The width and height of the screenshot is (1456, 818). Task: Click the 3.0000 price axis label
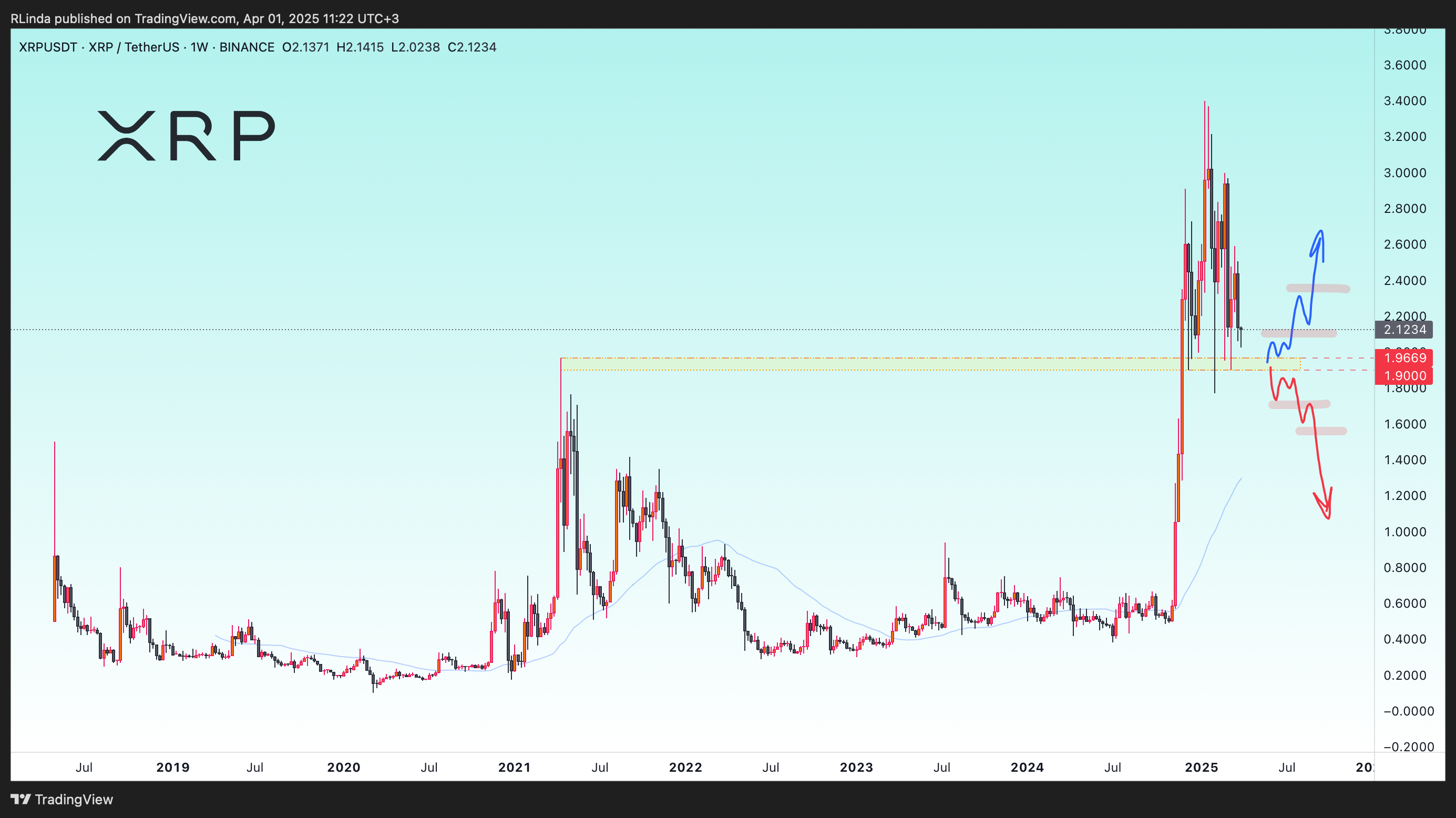[x=1404, y=172]
